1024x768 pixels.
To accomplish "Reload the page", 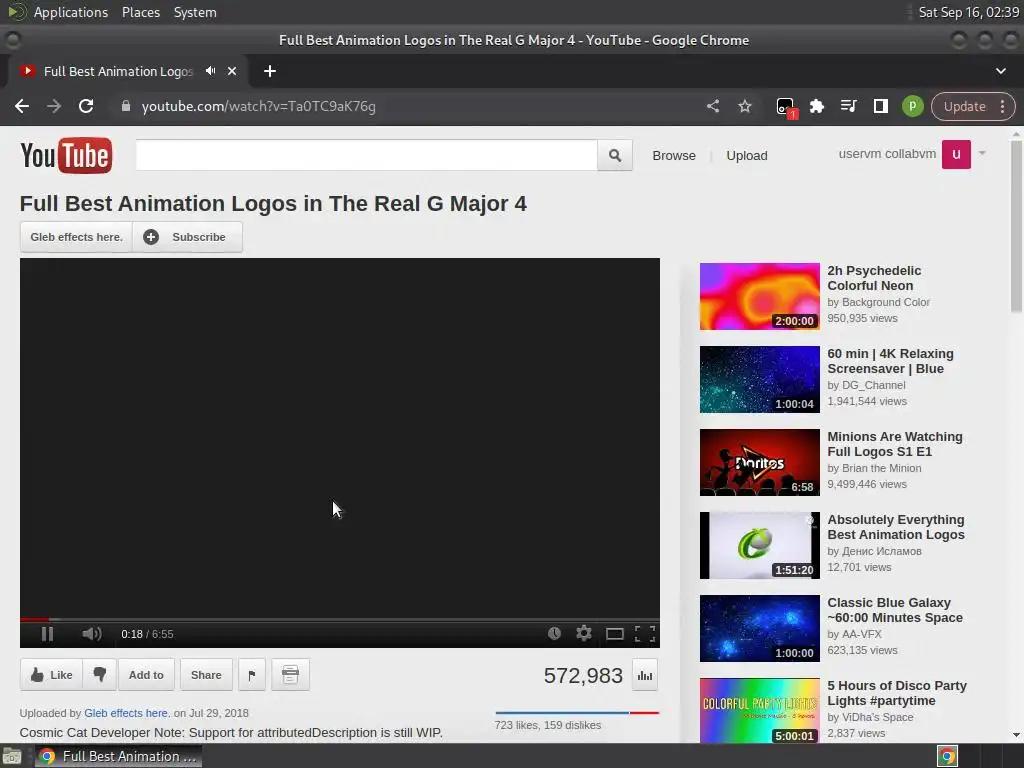I will [86, 106].
